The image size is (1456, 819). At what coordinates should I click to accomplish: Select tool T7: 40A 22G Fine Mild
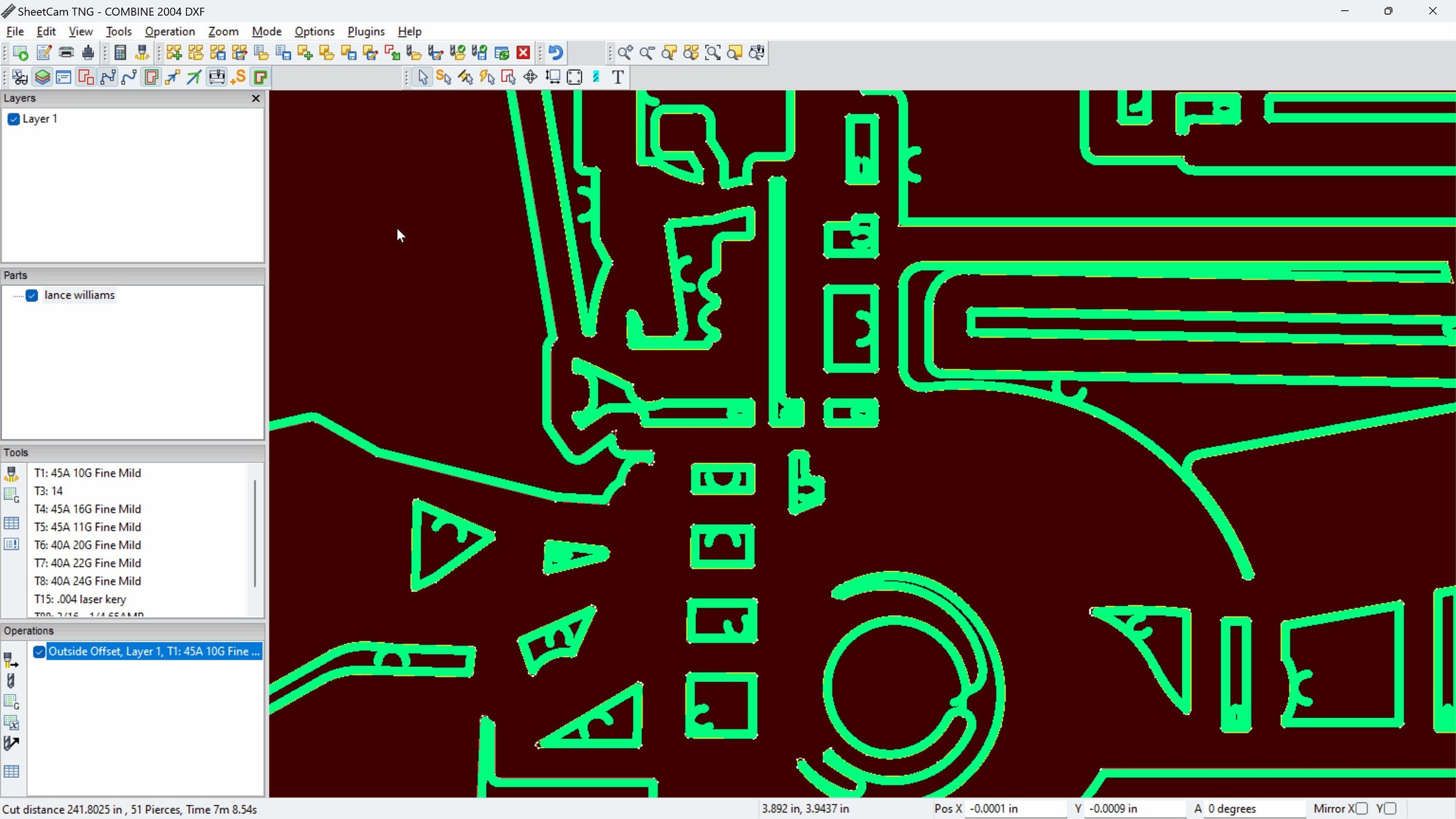[87, 563]
